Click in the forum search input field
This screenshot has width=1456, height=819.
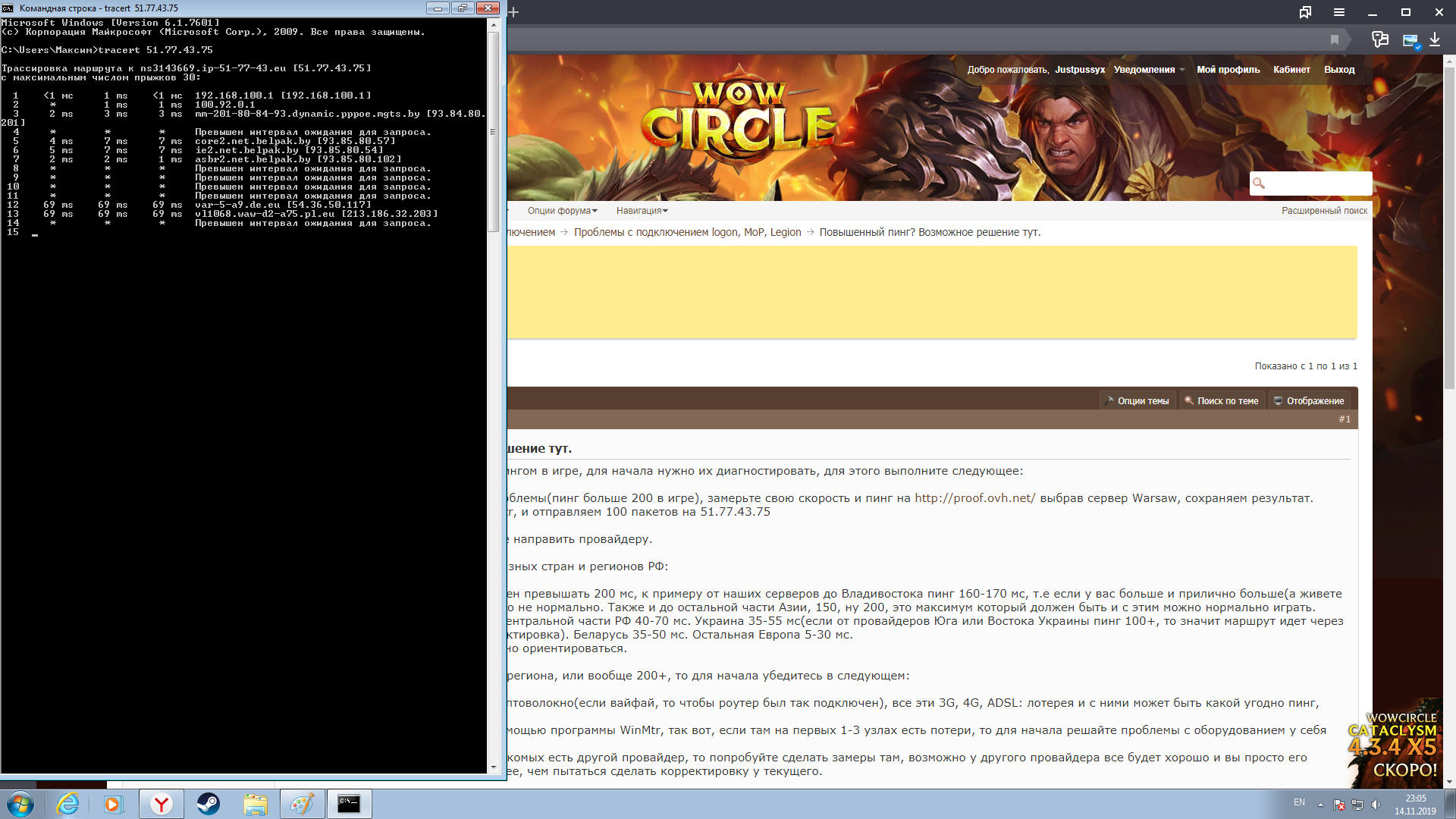[1318, 183]
